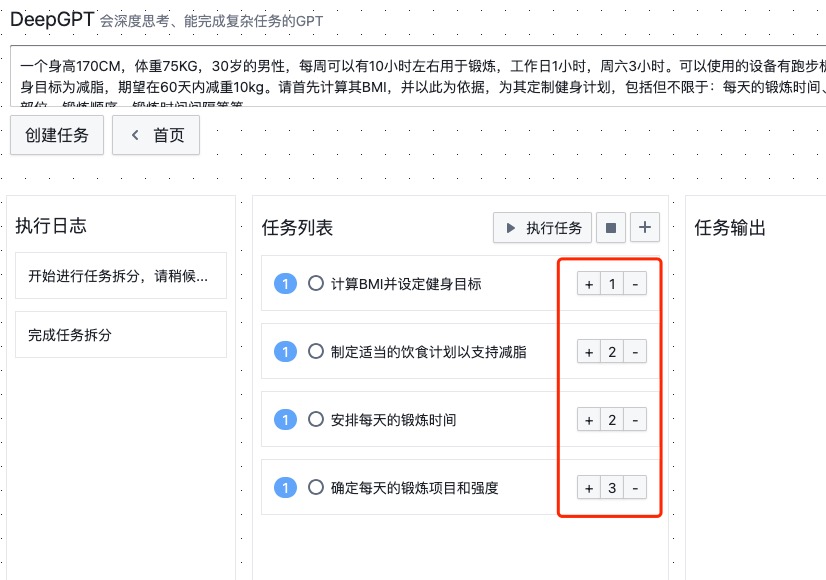The image size is (826, 580).
Task: Go back via the 首页 button
Action: [156, 135]
